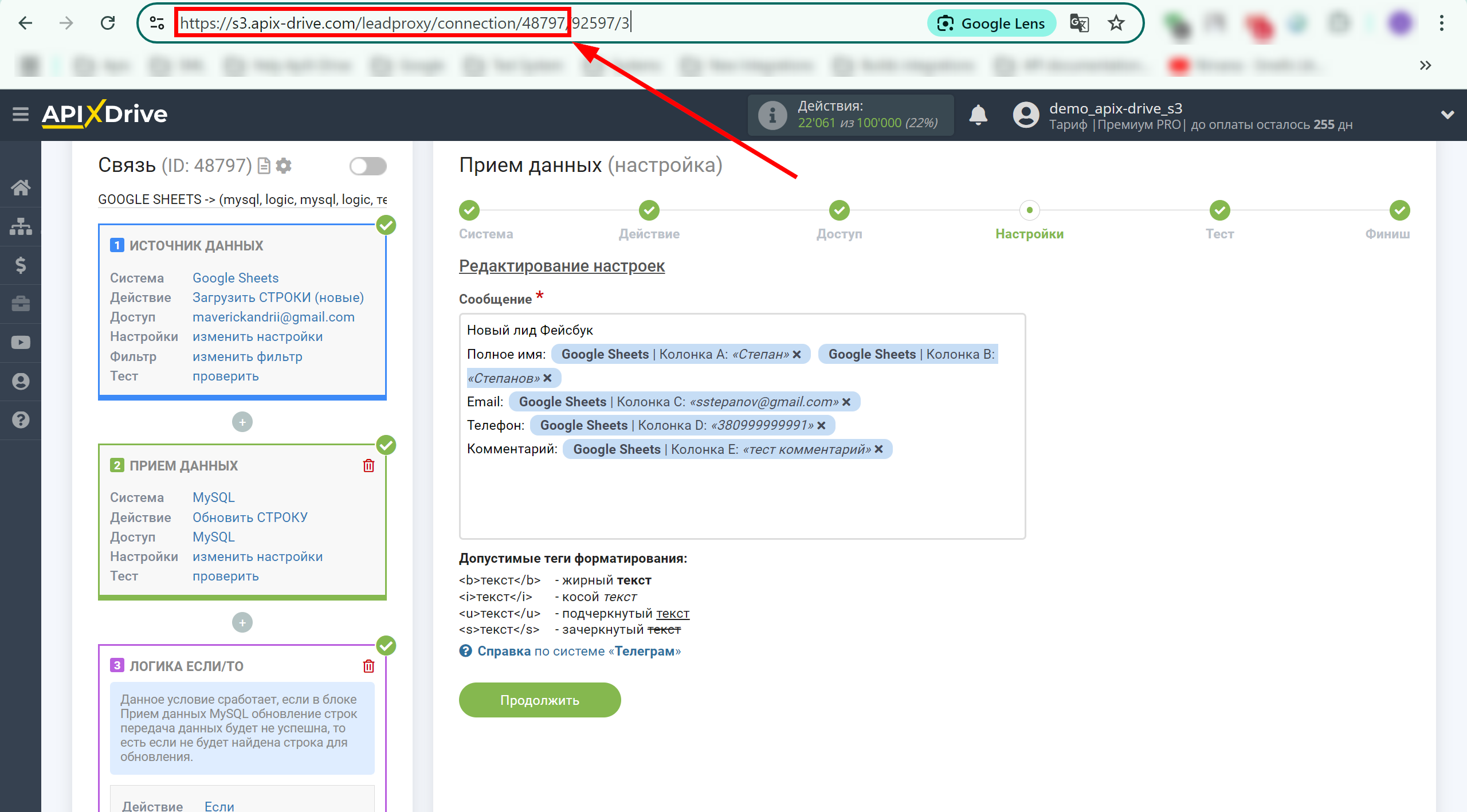Open Загрузить СТРОКИ (новые) action link
The image size is (1467, 812).
pyautogui.click(x=278, y=297)
